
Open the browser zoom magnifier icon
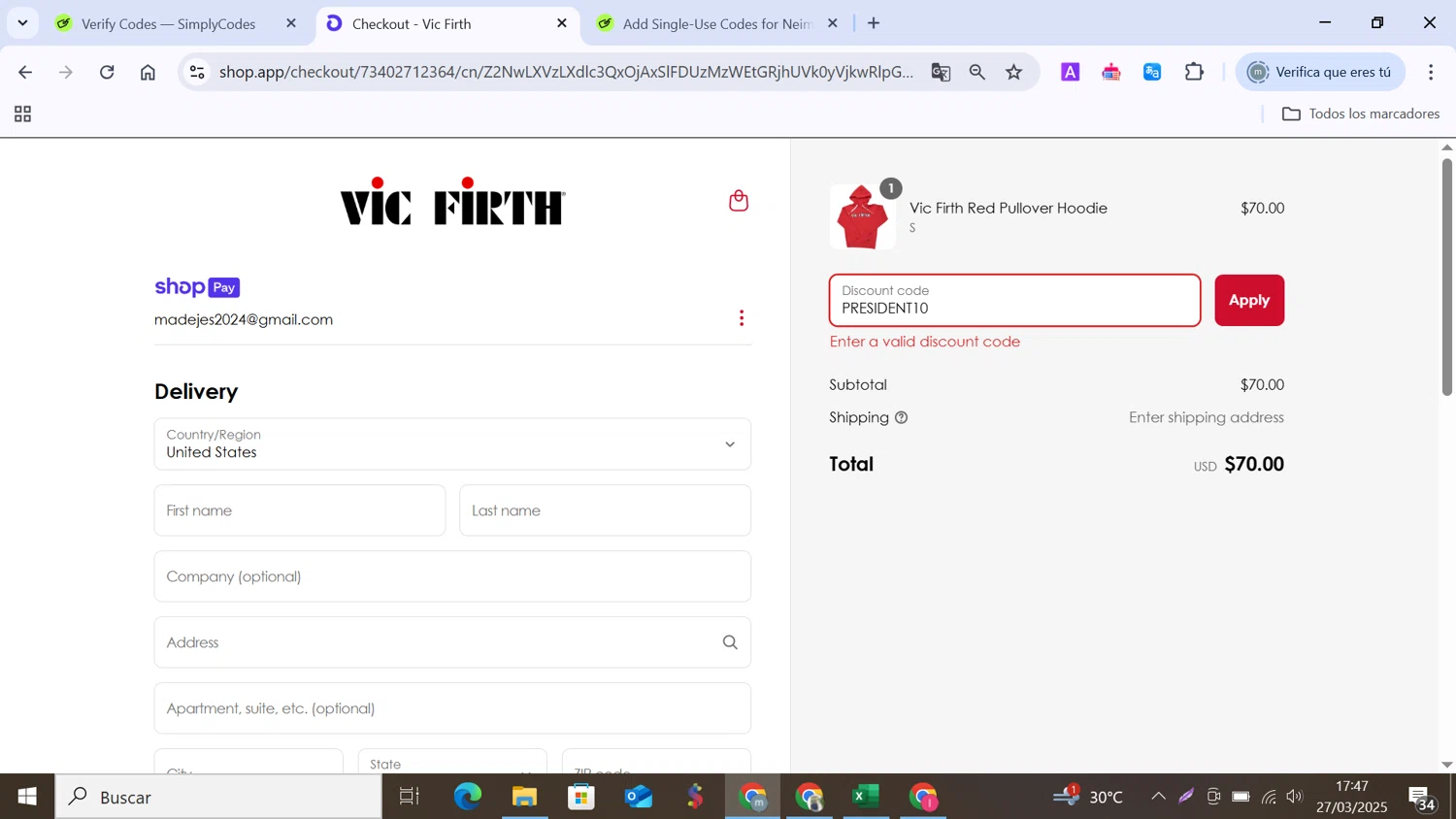pyautogui.click(x=977, y=72)
